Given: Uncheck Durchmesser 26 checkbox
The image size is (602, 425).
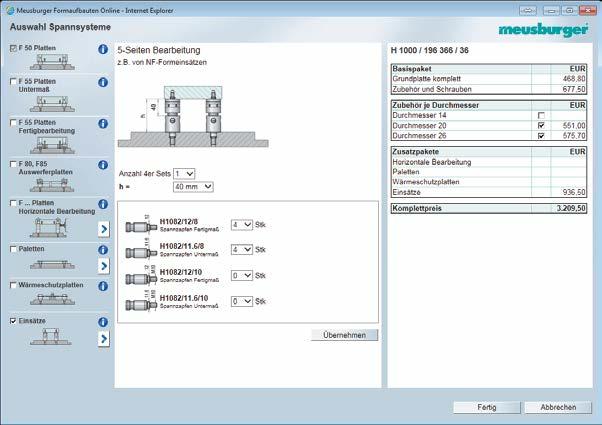Looking at the screenshot, I should pyautogui.click(x=541, y=136).
